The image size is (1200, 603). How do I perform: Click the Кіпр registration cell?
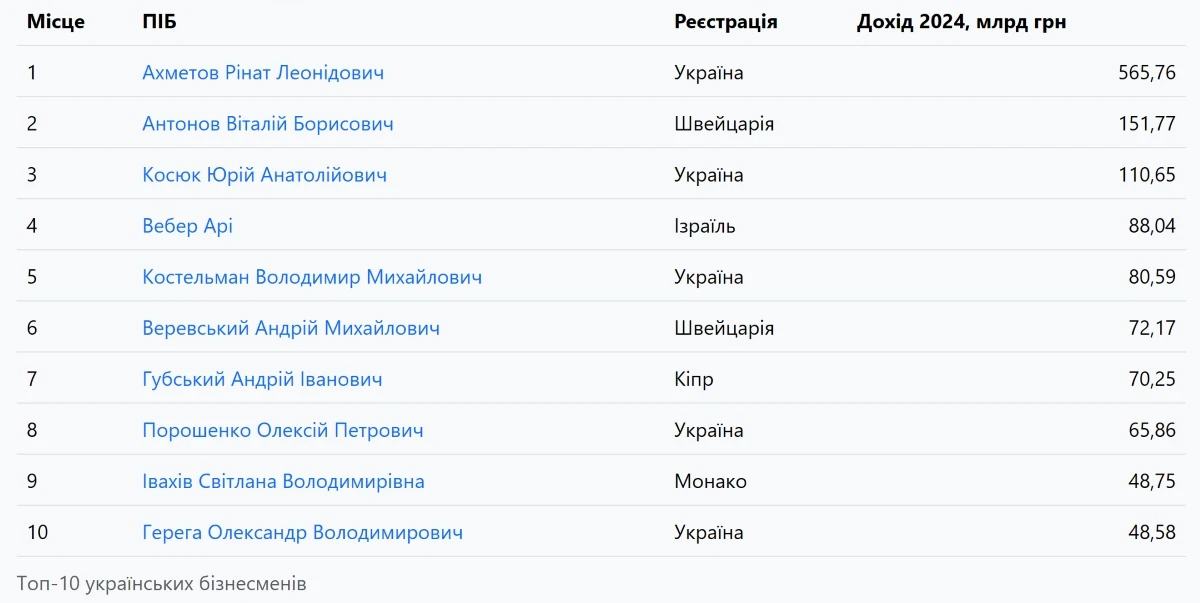(x=694, y=379)
